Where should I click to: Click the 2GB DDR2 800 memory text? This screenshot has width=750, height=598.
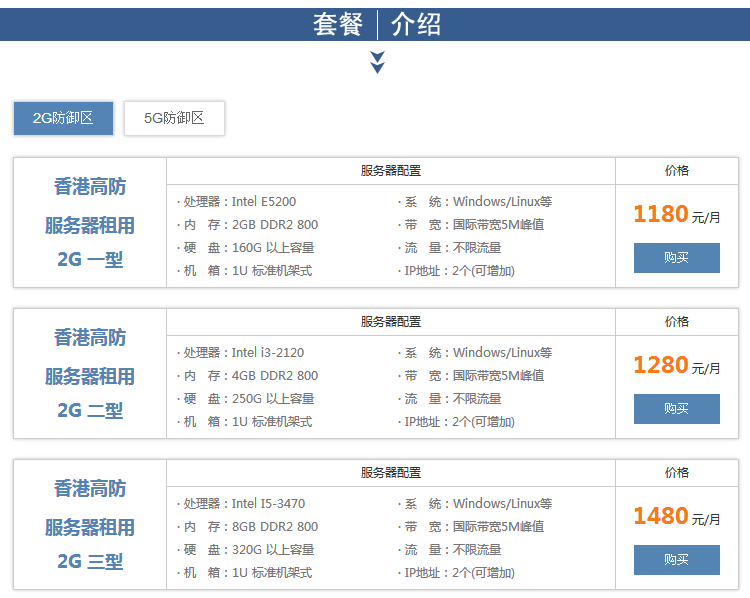click(x=275, y=224)
